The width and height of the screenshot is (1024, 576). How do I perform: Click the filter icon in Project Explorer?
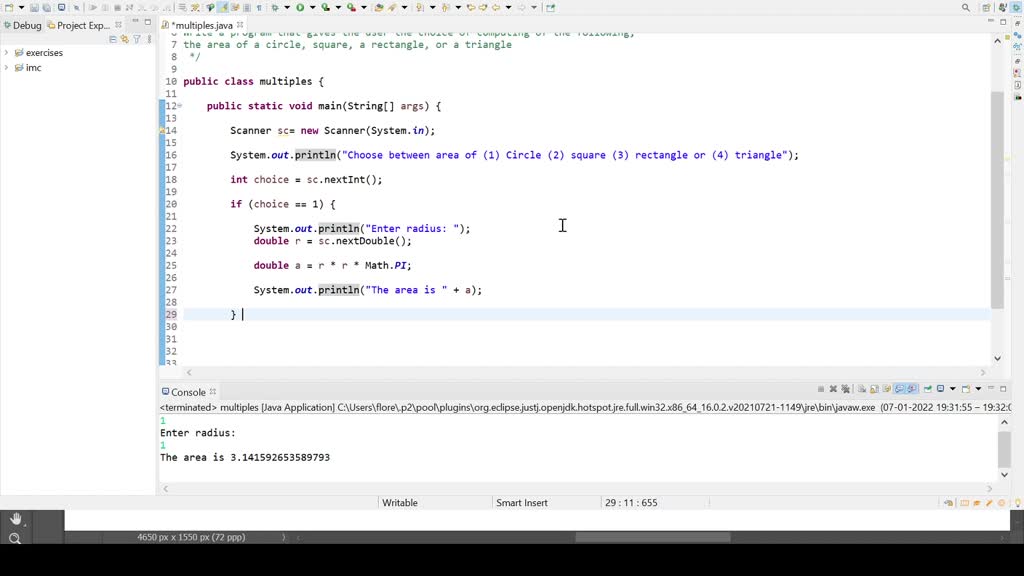pyautogui.click(x=137, y=37)
